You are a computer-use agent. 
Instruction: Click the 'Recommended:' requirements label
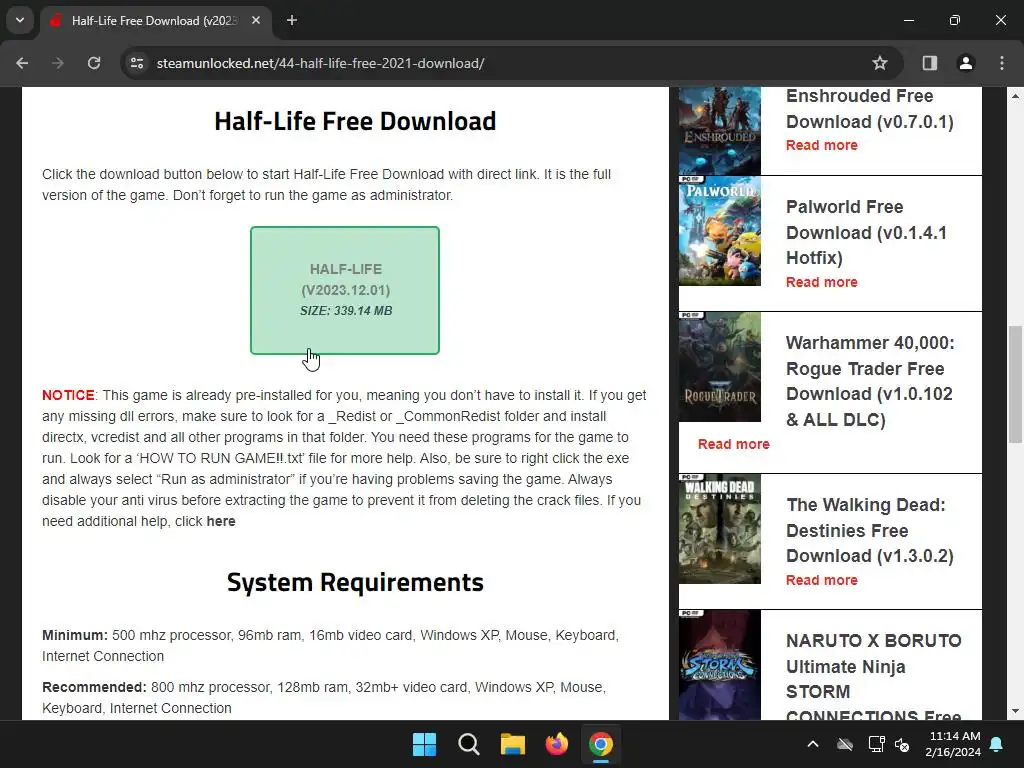click(94, 688)
